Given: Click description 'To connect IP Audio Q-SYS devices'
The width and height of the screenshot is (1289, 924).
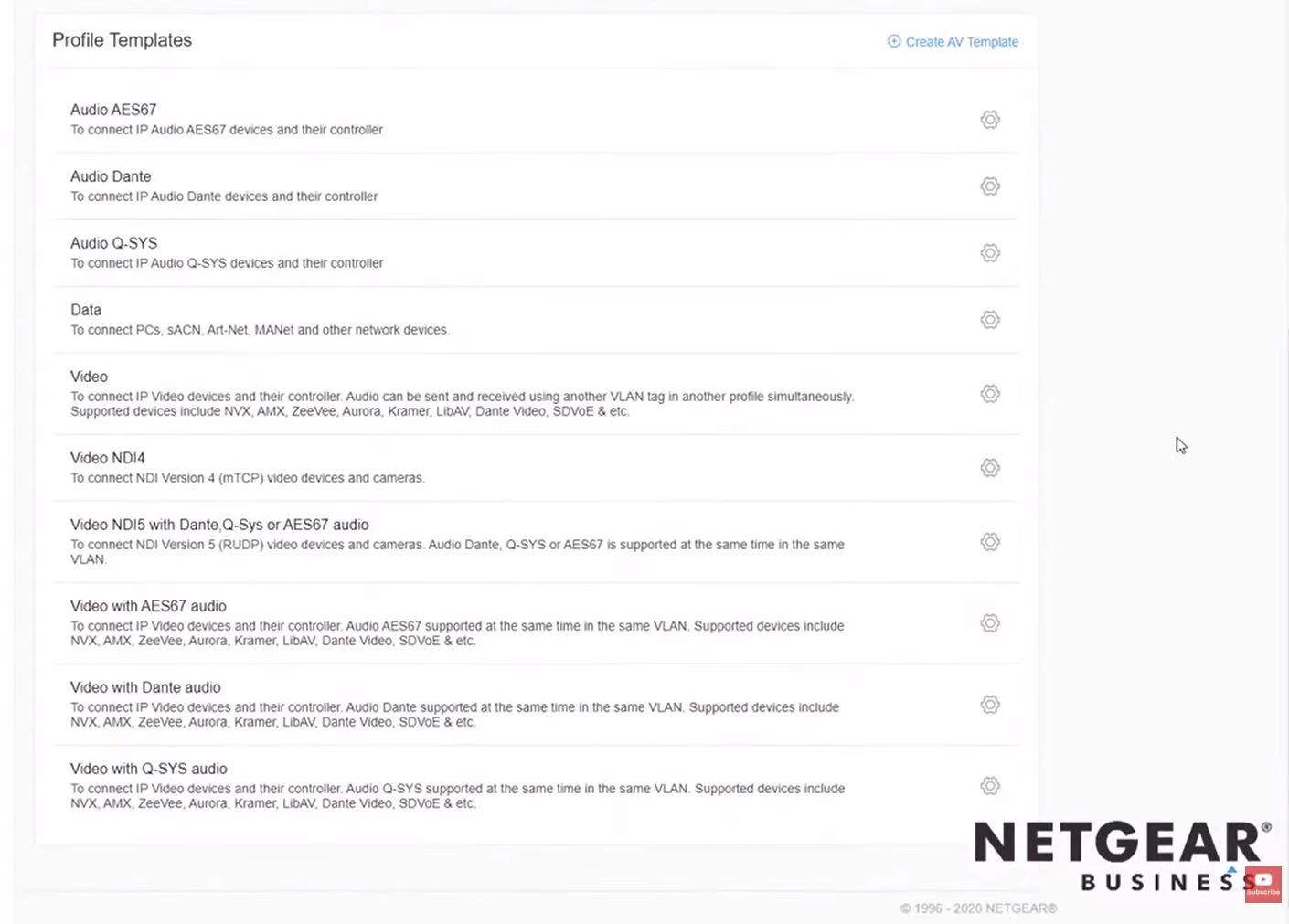Looking at the screenshot, I should (x=227, y=263).
